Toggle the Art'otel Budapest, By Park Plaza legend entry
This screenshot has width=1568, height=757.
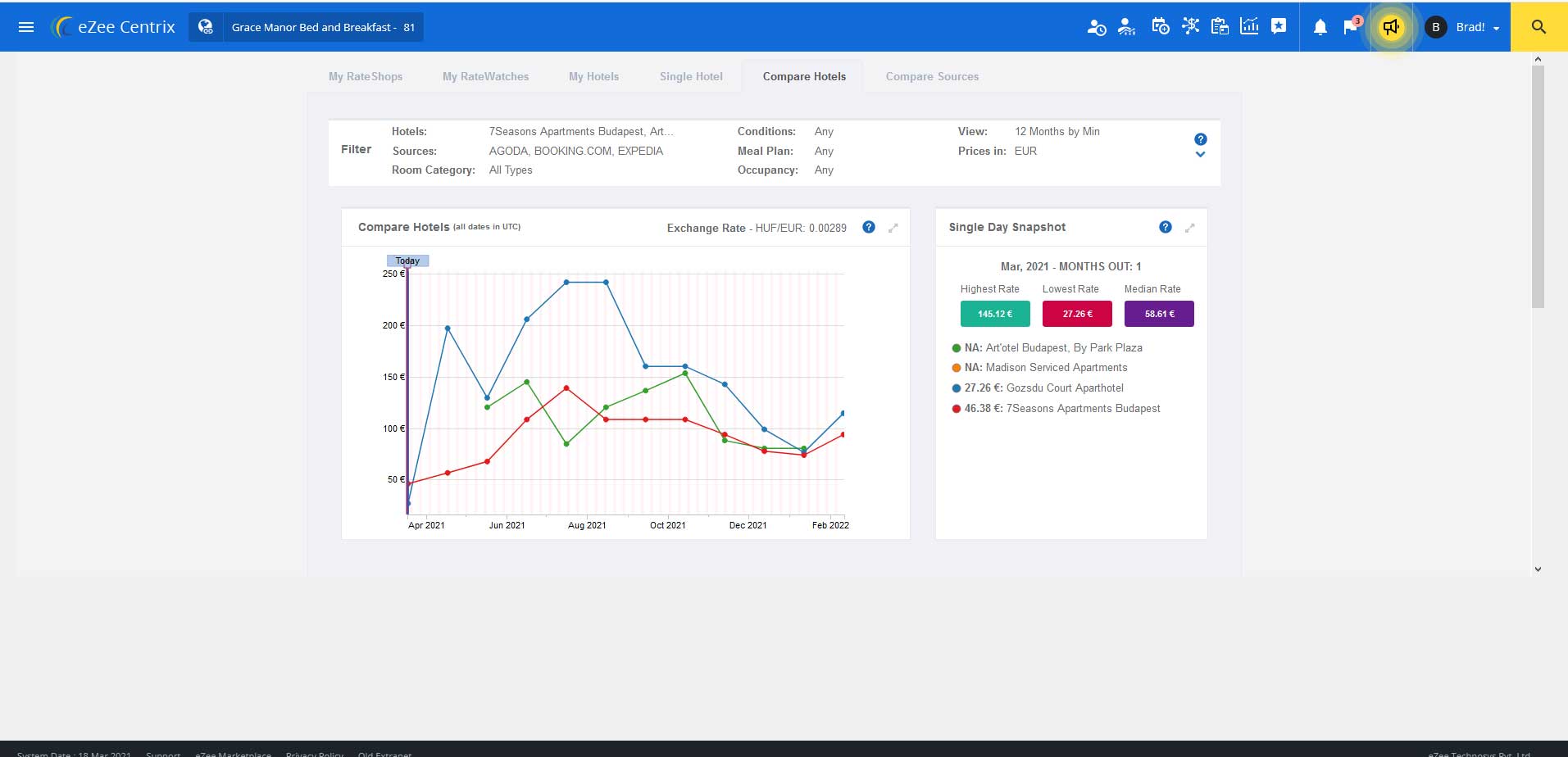(1047, 347)
